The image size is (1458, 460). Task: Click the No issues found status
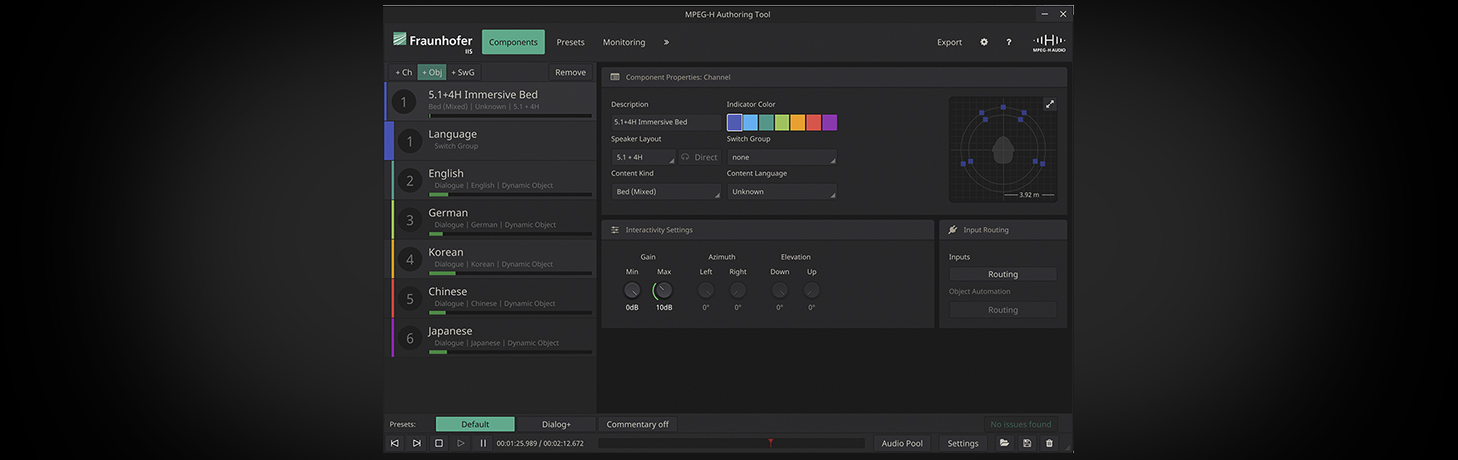[1020, 424]
